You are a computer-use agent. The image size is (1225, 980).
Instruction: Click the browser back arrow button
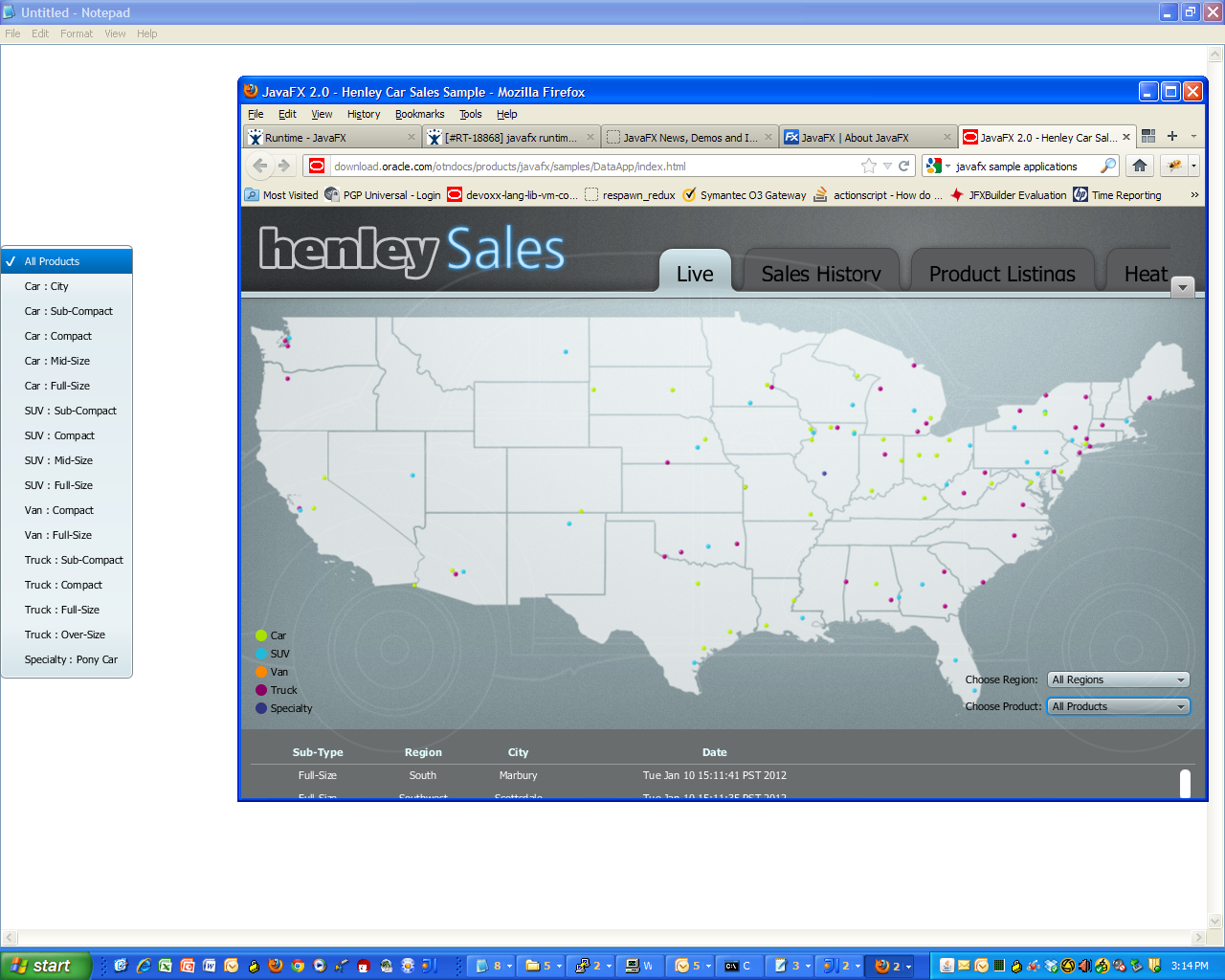point(260,166)
